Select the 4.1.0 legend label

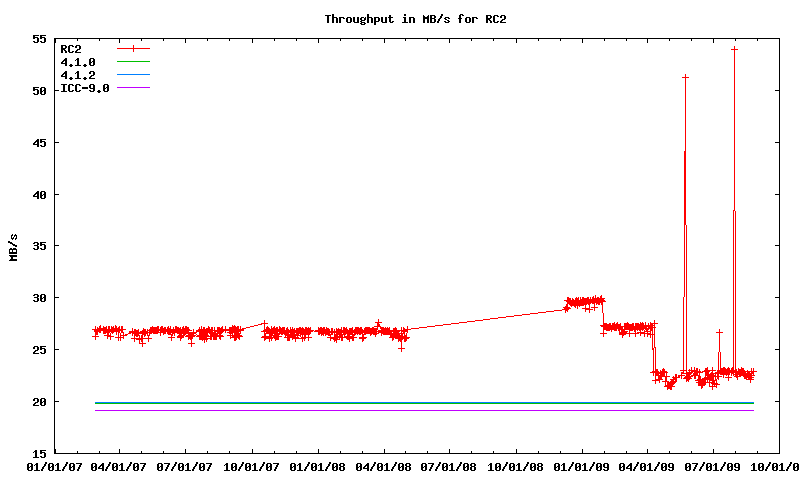point(78,62)
